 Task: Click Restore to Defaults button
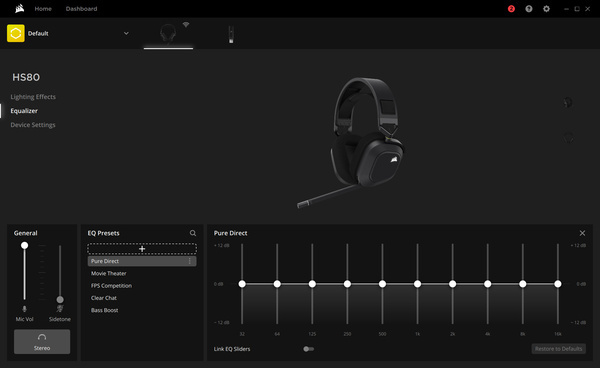(x=559, y=348)
